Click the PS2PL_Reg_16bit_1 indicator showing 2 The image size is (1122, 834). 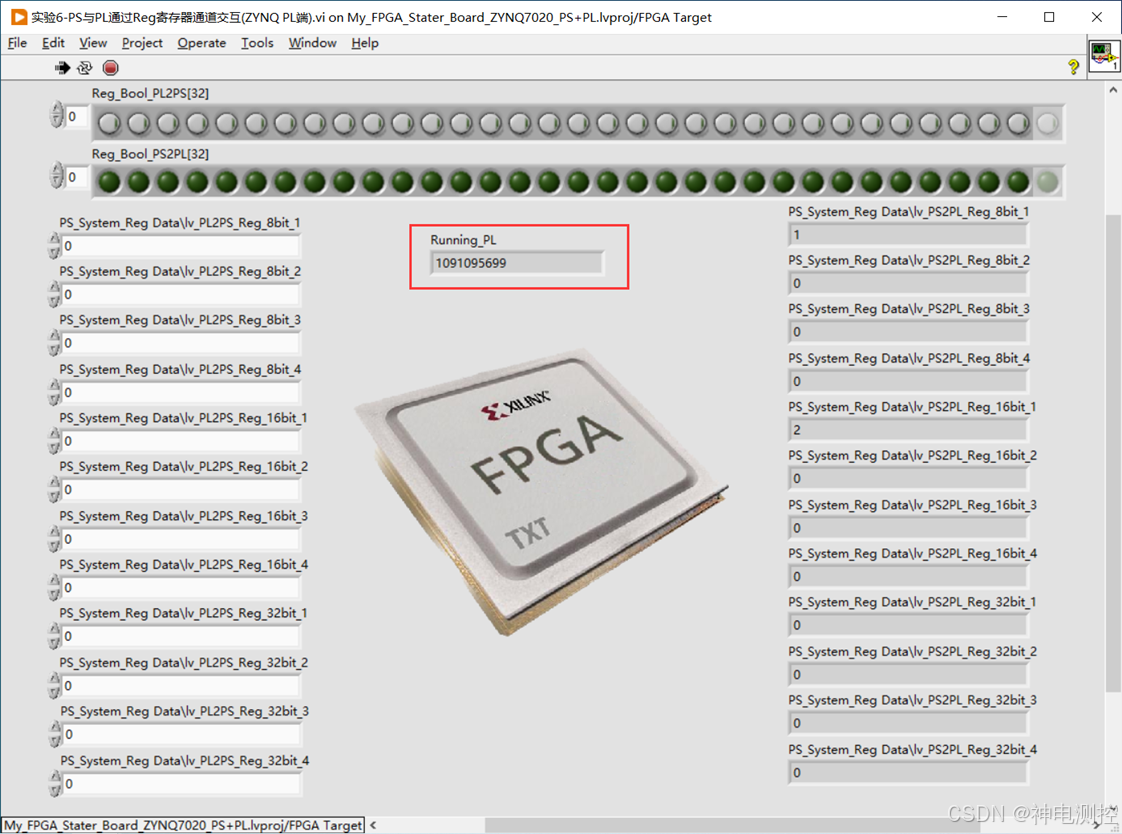907,430
